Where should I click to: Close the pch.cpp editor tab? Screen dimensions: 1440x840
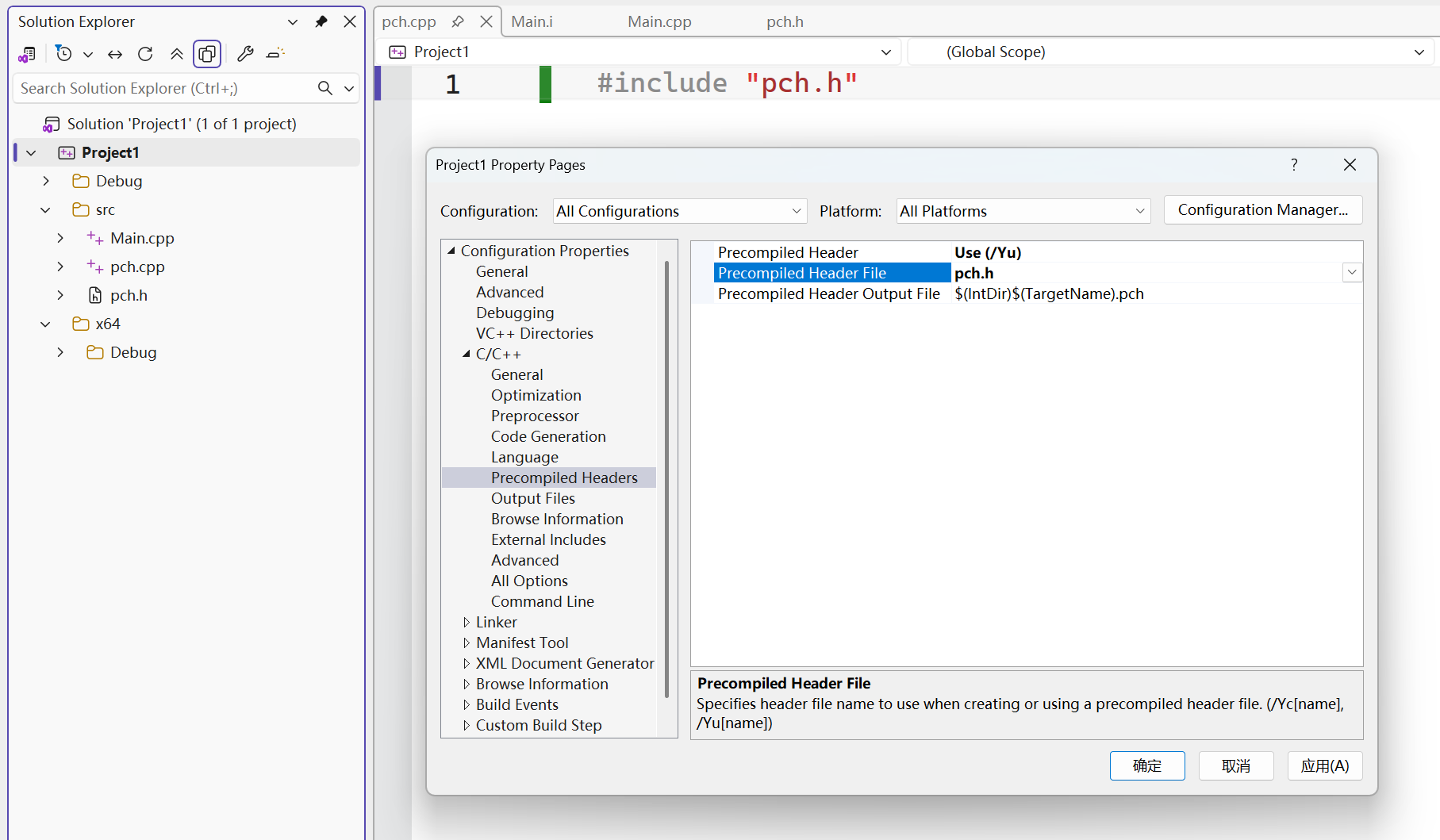pos(486,22)
